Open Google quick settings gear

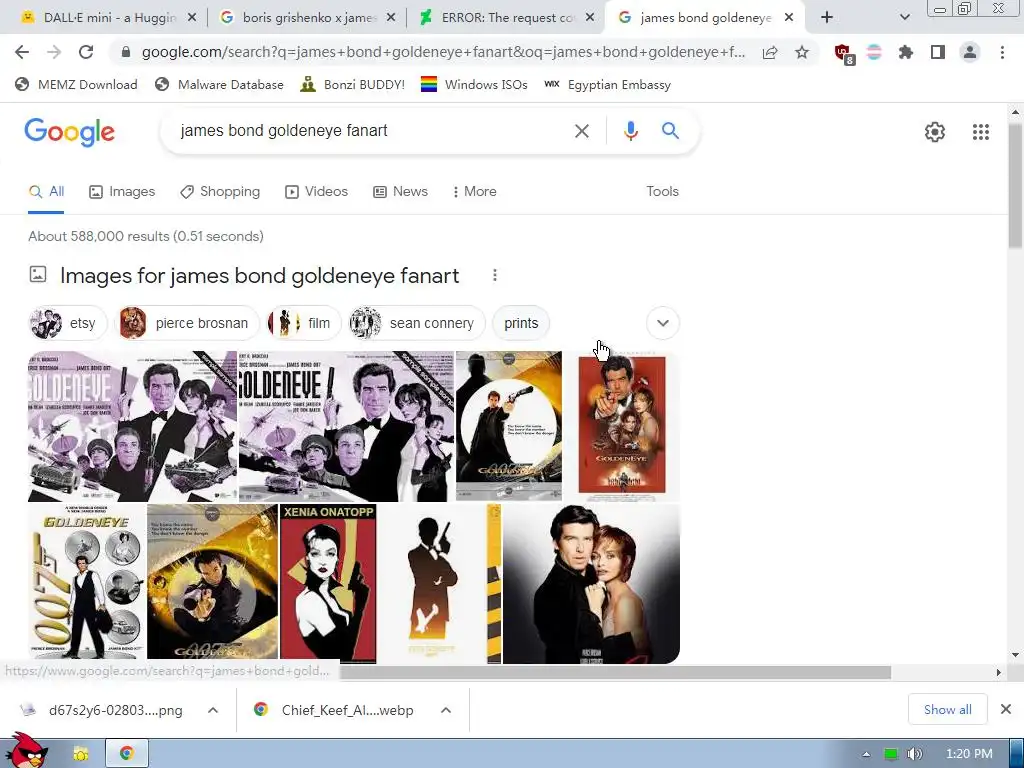tap(935, 132)
